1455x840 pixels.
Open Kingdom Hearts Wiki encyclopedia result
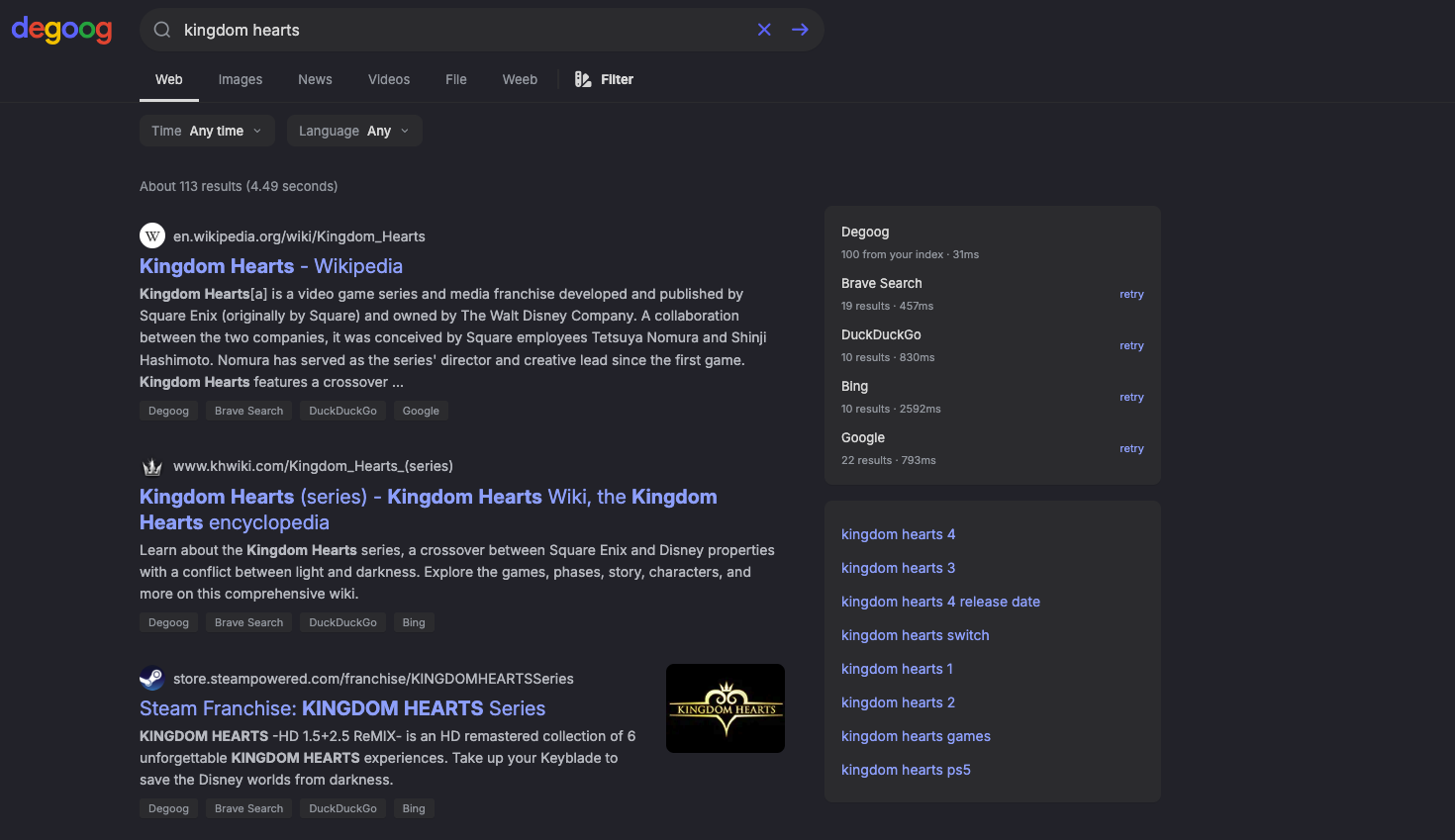pos(429,510)
